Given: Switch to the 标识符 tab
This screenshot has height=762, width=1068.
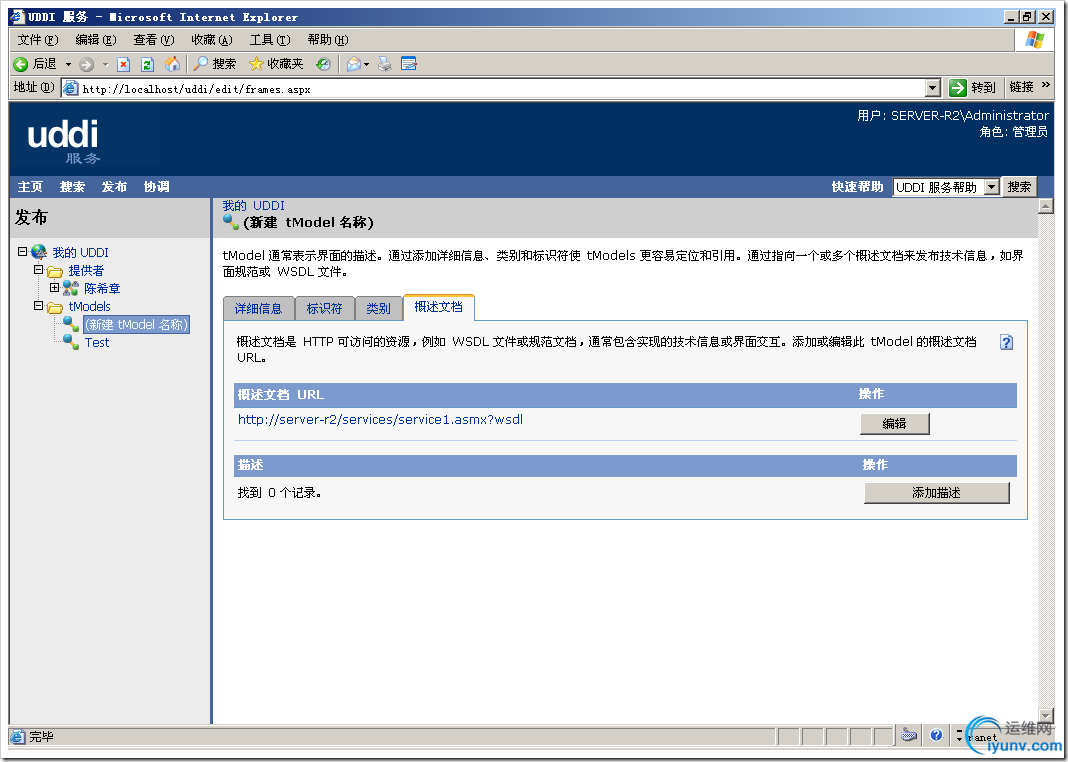Looking at the screenshot, I should pyautogui.click(x=324, y=308).
